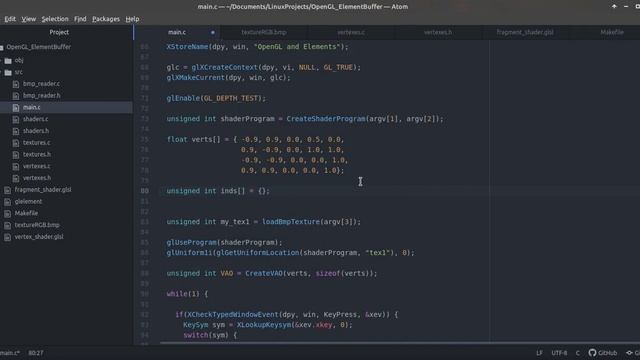Screen dimensions: 640x360
Task: Click the file icon beside main.c
Action: (x=16, y=108)
